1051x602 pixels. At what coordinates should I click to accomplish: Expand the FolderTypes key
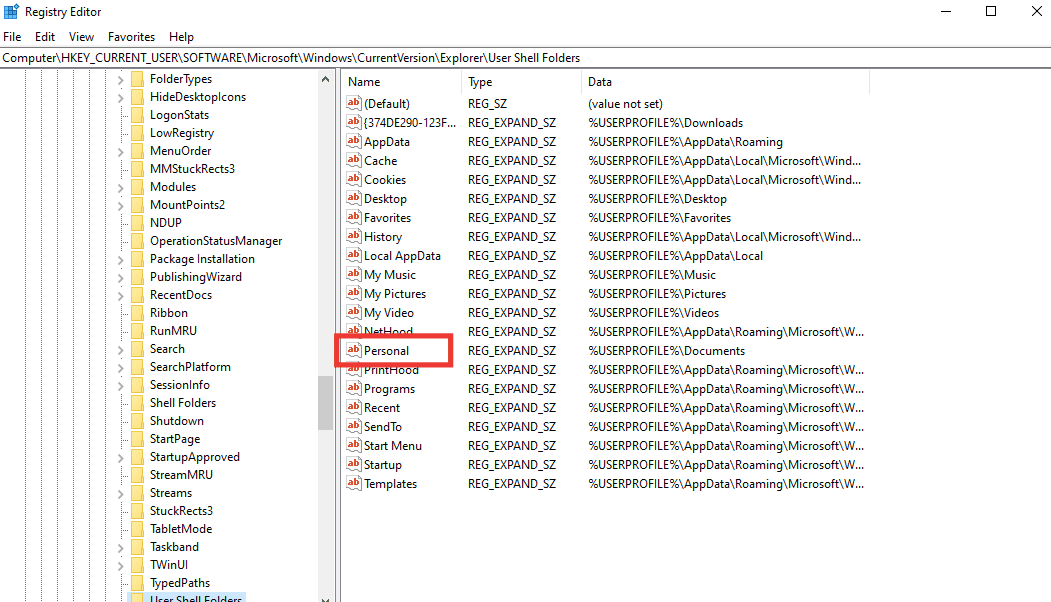121,80
